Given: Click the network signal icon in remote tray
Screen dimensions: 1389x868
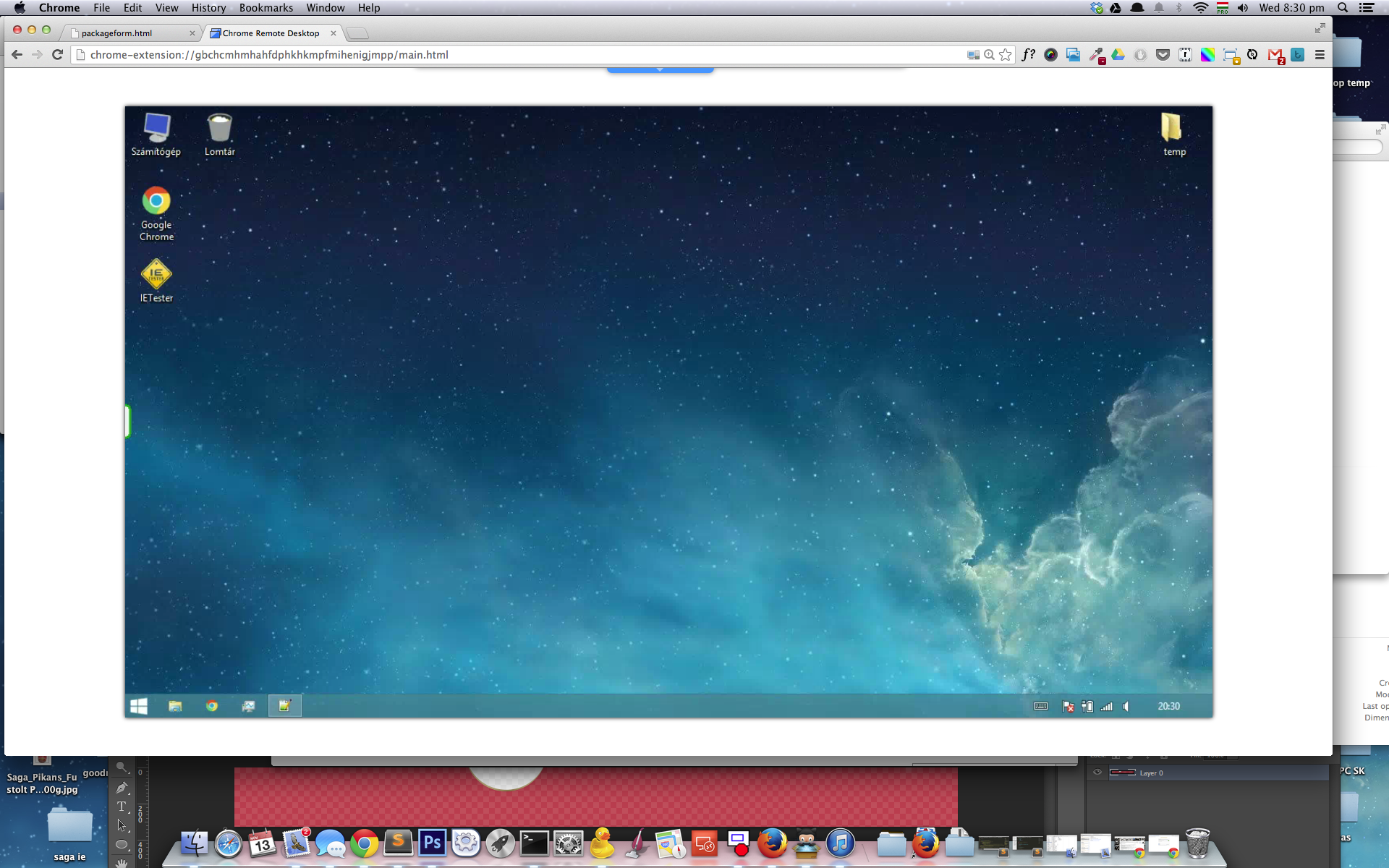Looking at the screenshot, I should [x=1107, y=707].
